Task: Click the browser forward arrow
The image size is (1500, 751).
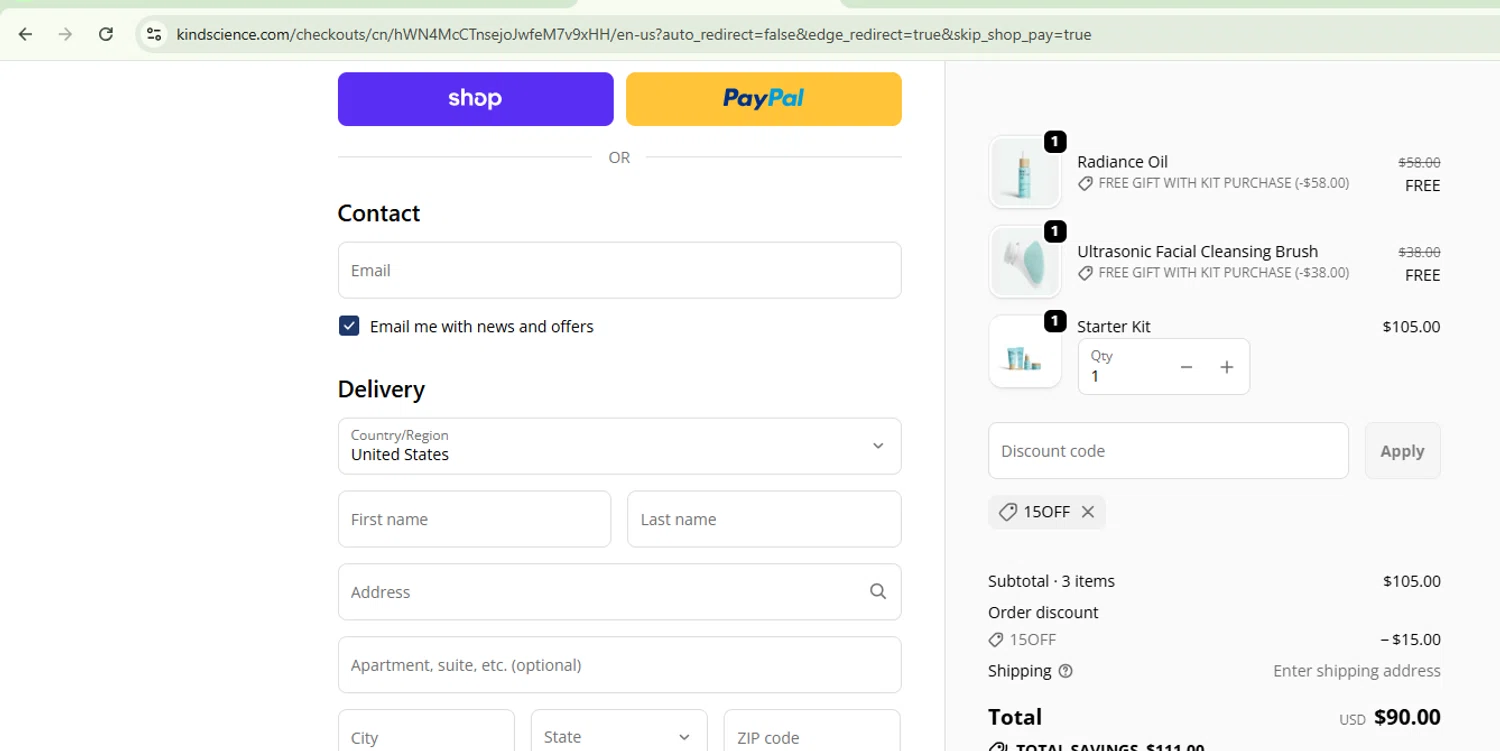Action: 66,34
